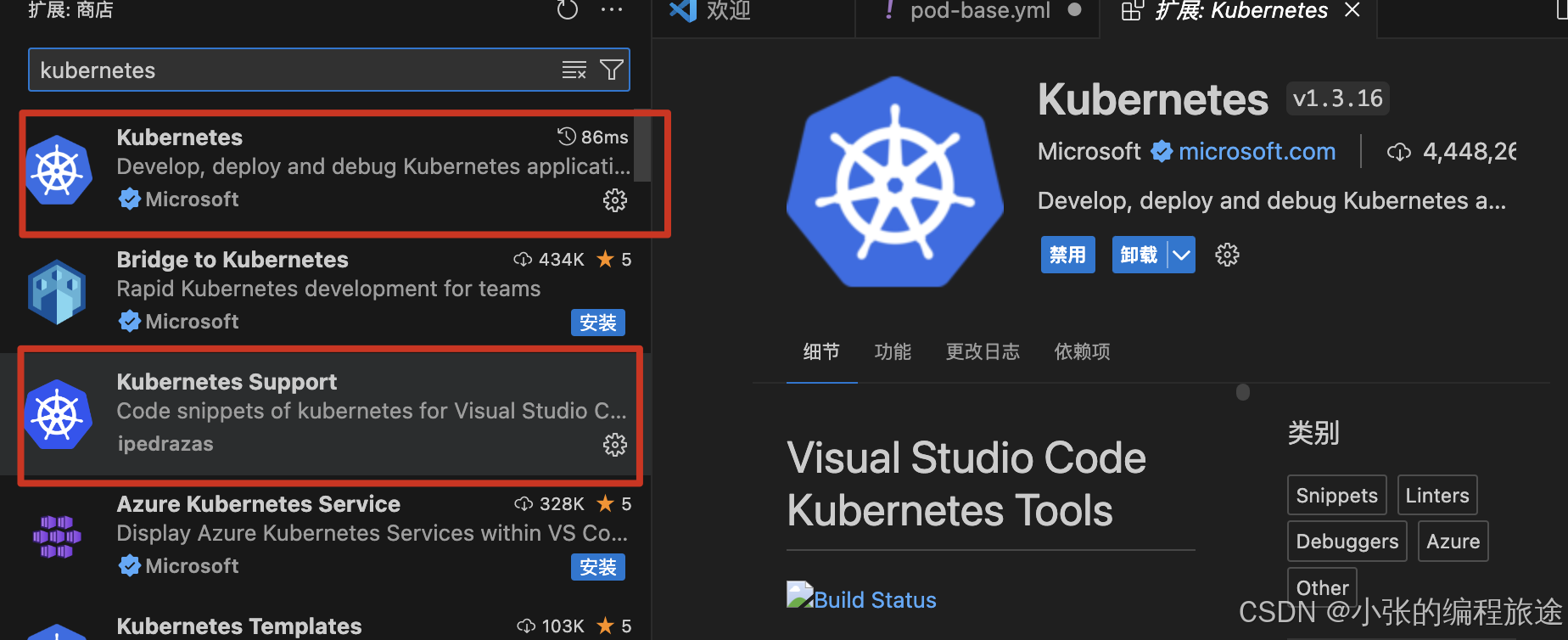The width and height of the screenshot is (1568, 640).
Task: Click Azure Kubernetes Service star rating
Action: (614, 503)
